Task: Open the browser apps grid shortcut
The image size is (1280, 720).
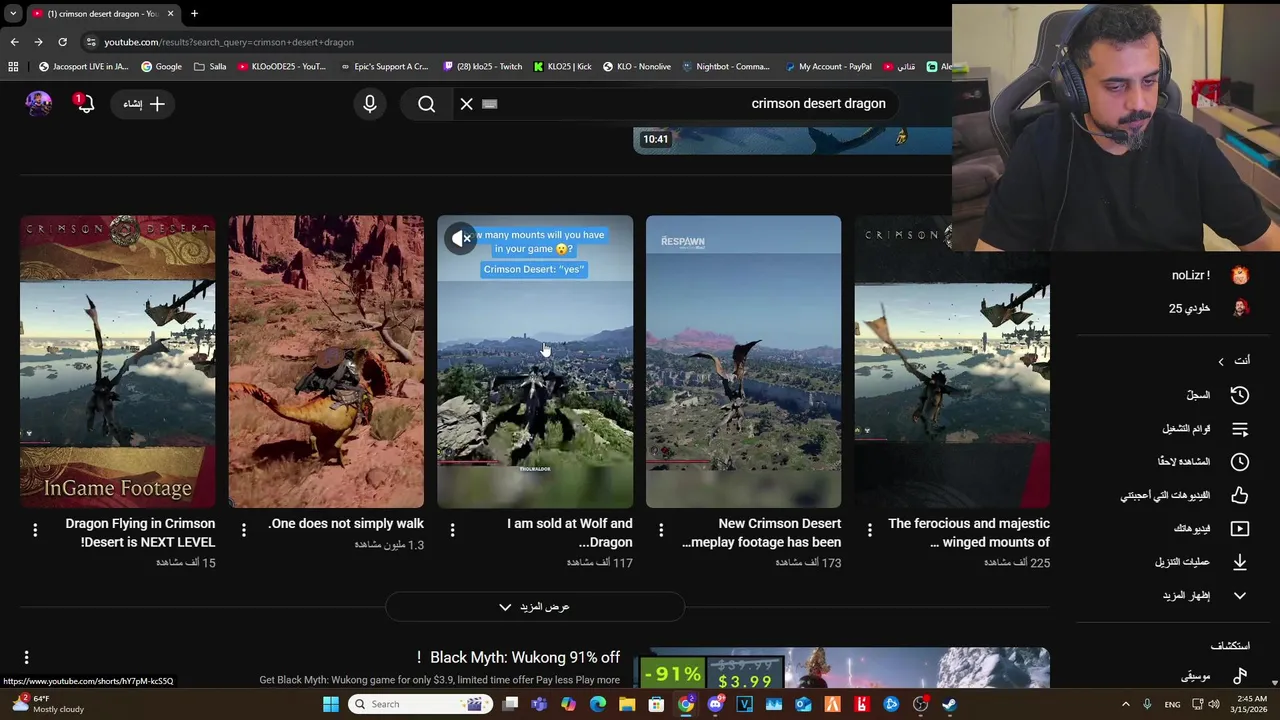Action: (x=13, y=67)
